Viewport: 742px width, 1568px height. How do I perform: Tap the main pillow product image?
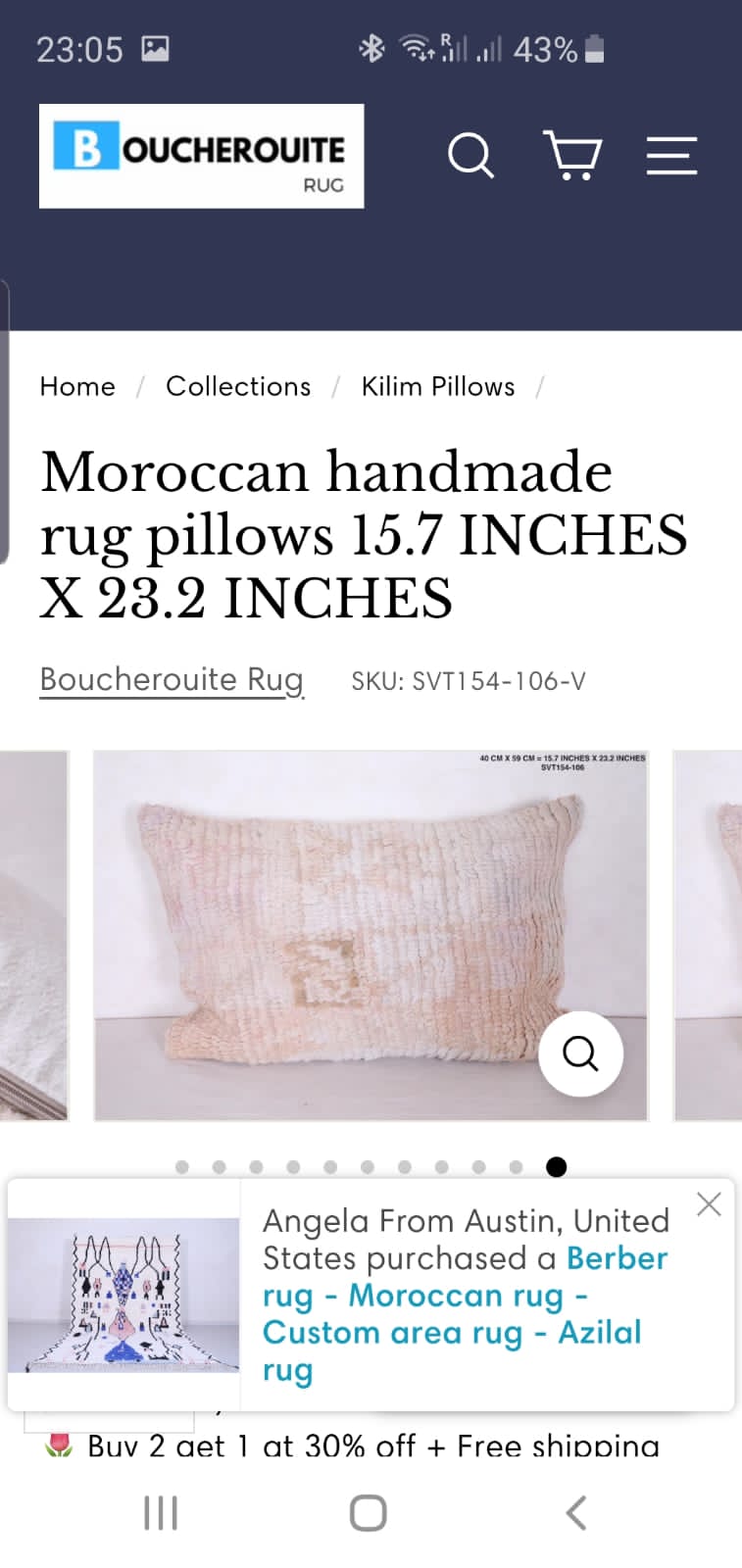click(x=371, y=936)
